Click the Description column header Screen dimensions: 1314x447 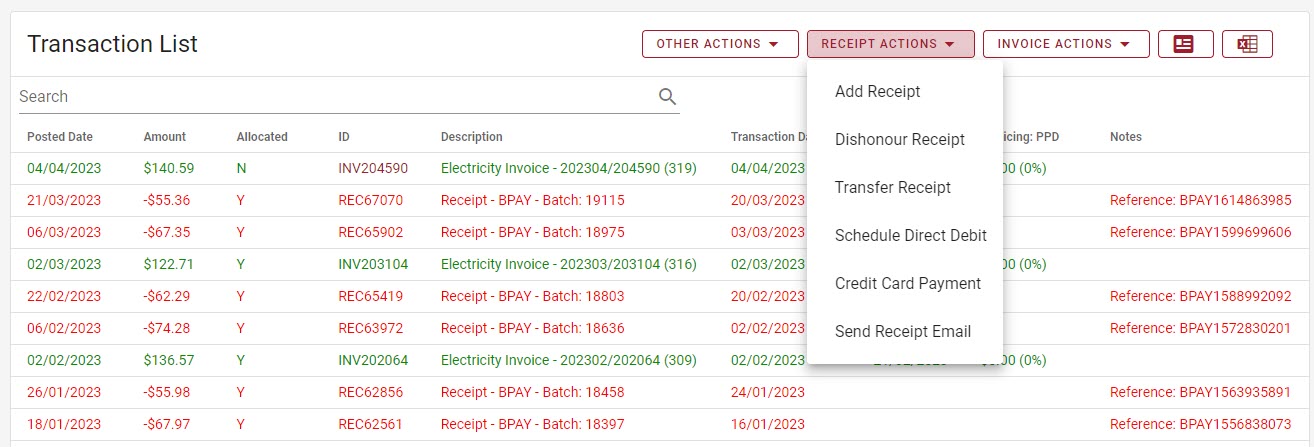tap(471, 137)
